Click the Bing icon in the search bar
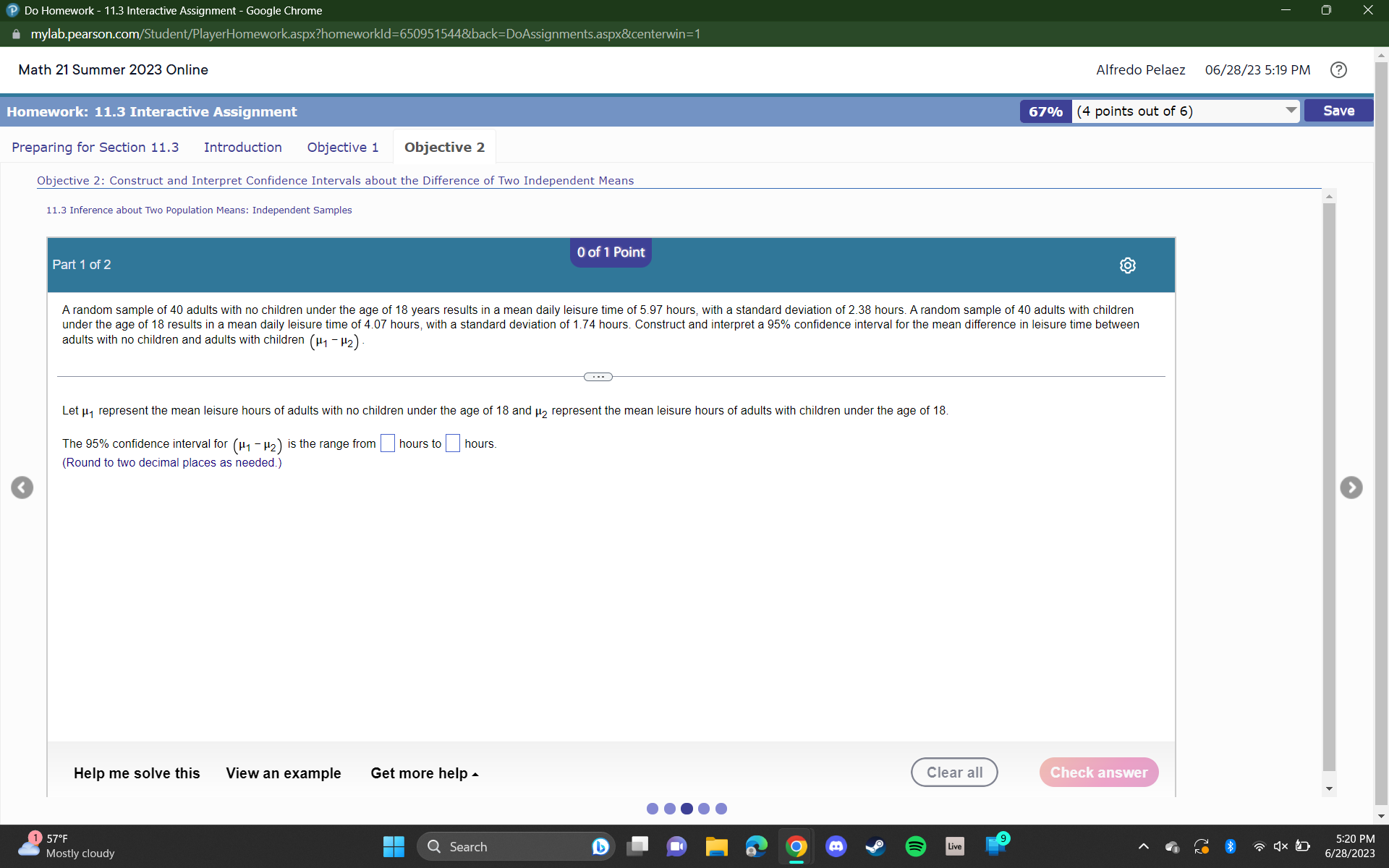The image size is (1389, 868). coord(600,846)
